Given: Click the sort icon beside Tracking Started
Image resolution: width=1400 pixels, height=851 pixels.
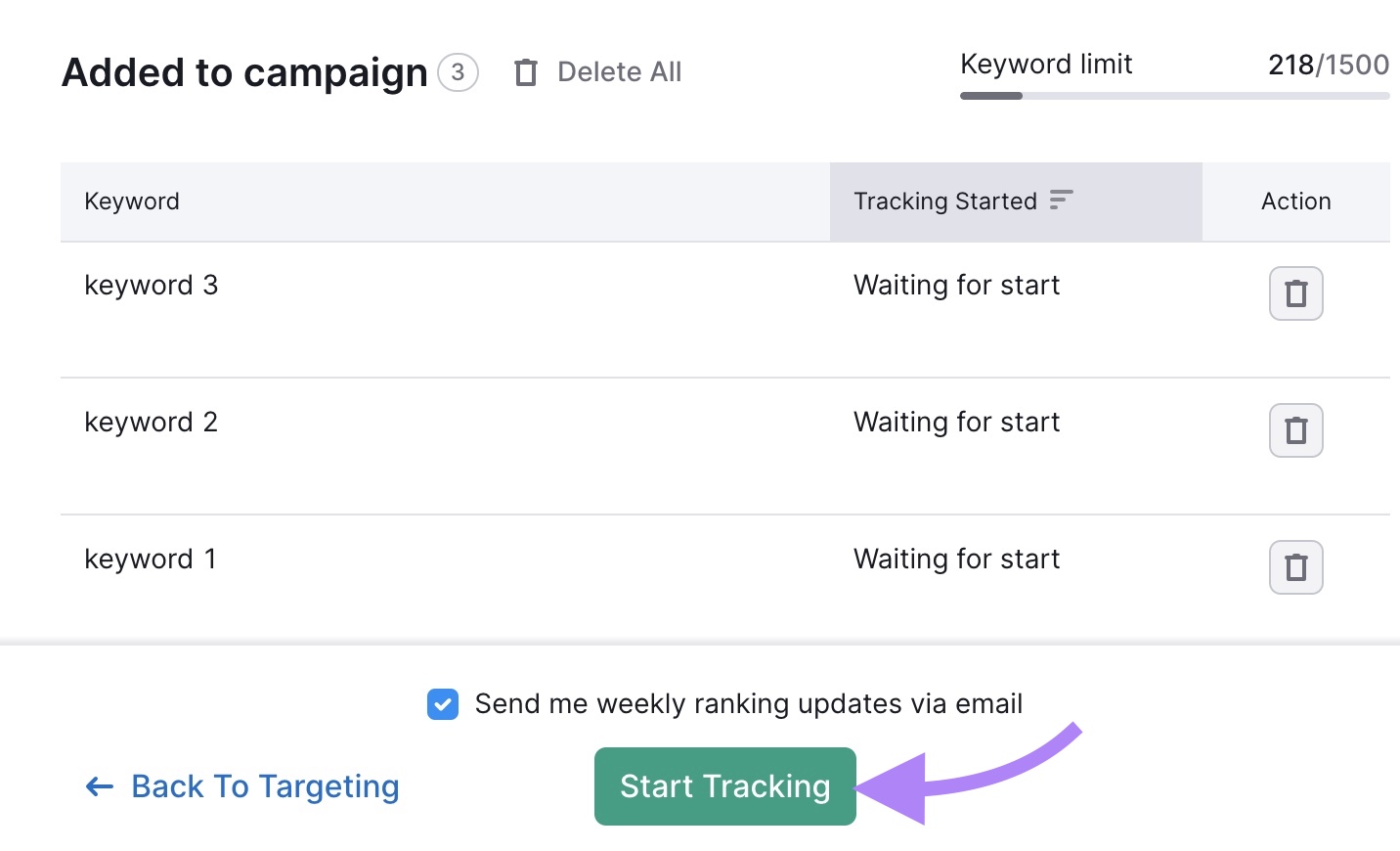Looking at the screenshot, I should click(1062, 199).
